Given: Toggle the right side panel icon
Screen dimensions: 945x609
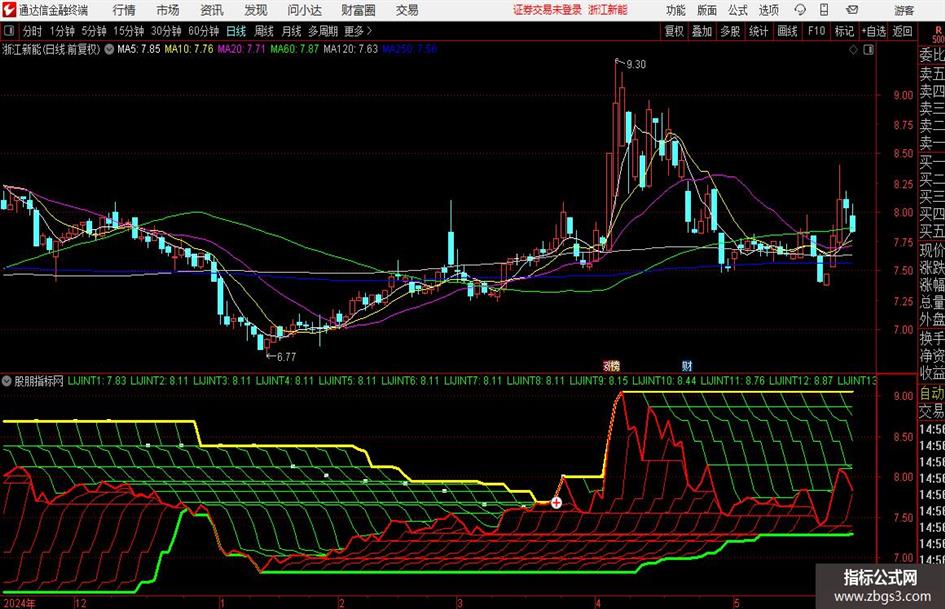Looking at the screenshot, I should point(868,50).
